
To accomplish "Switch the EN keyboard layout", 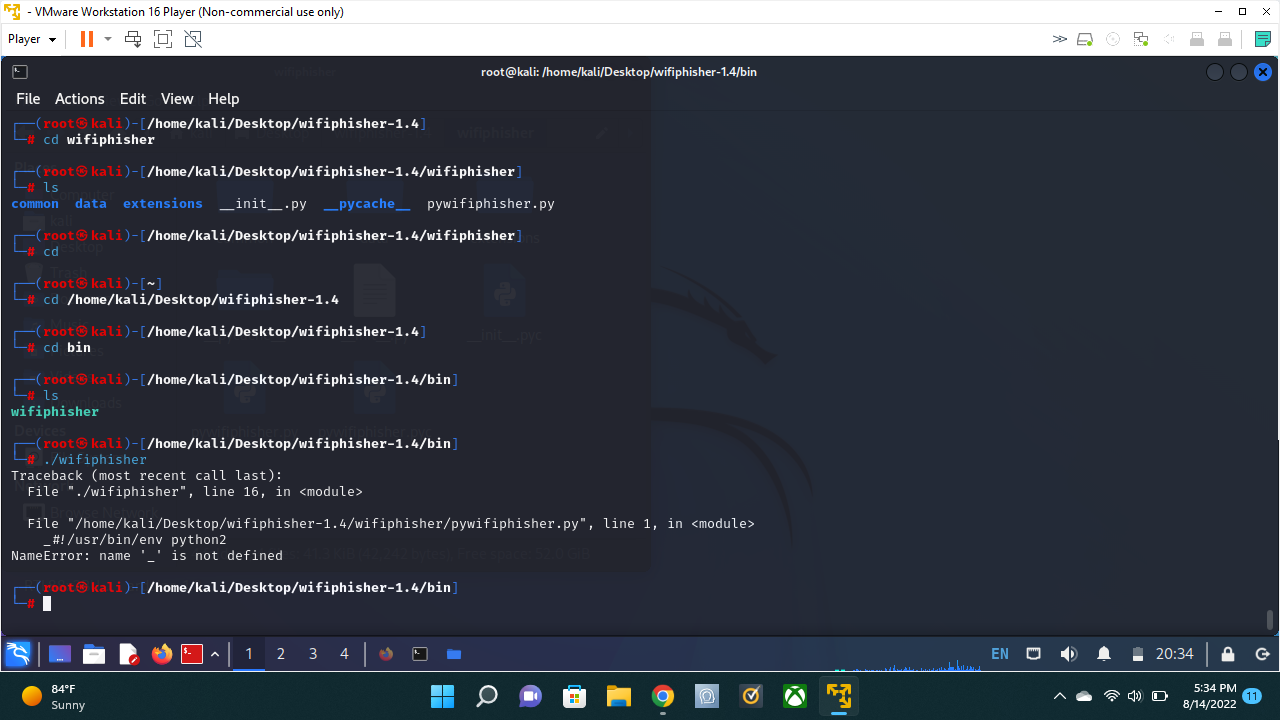I will coord(999,653).
